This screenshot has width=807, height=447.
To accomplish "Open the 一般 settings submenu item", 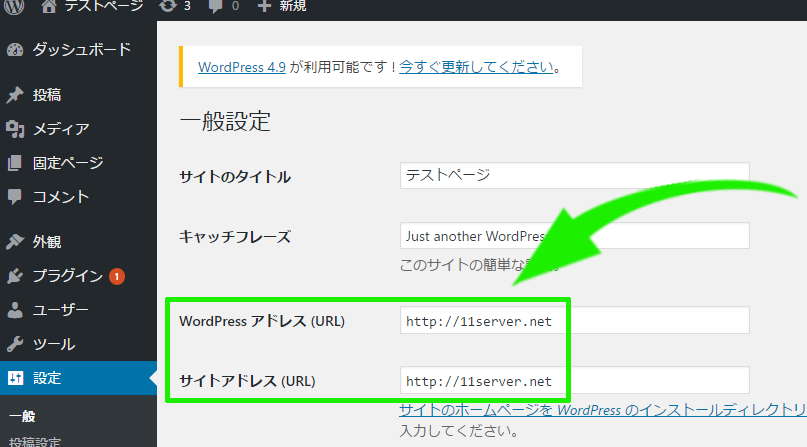I will pos(22,416).
